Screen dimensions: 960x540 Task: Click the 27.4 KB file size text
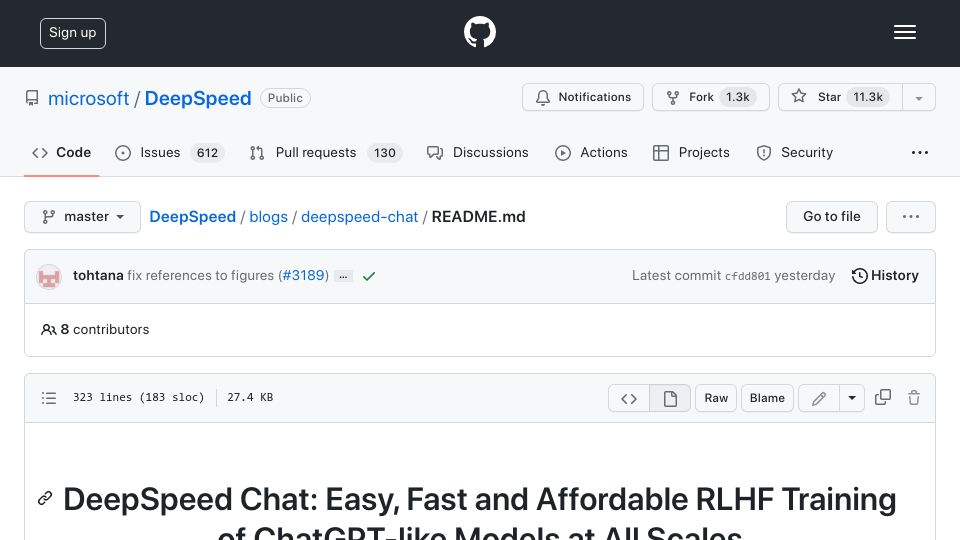[x=250, y=397]
